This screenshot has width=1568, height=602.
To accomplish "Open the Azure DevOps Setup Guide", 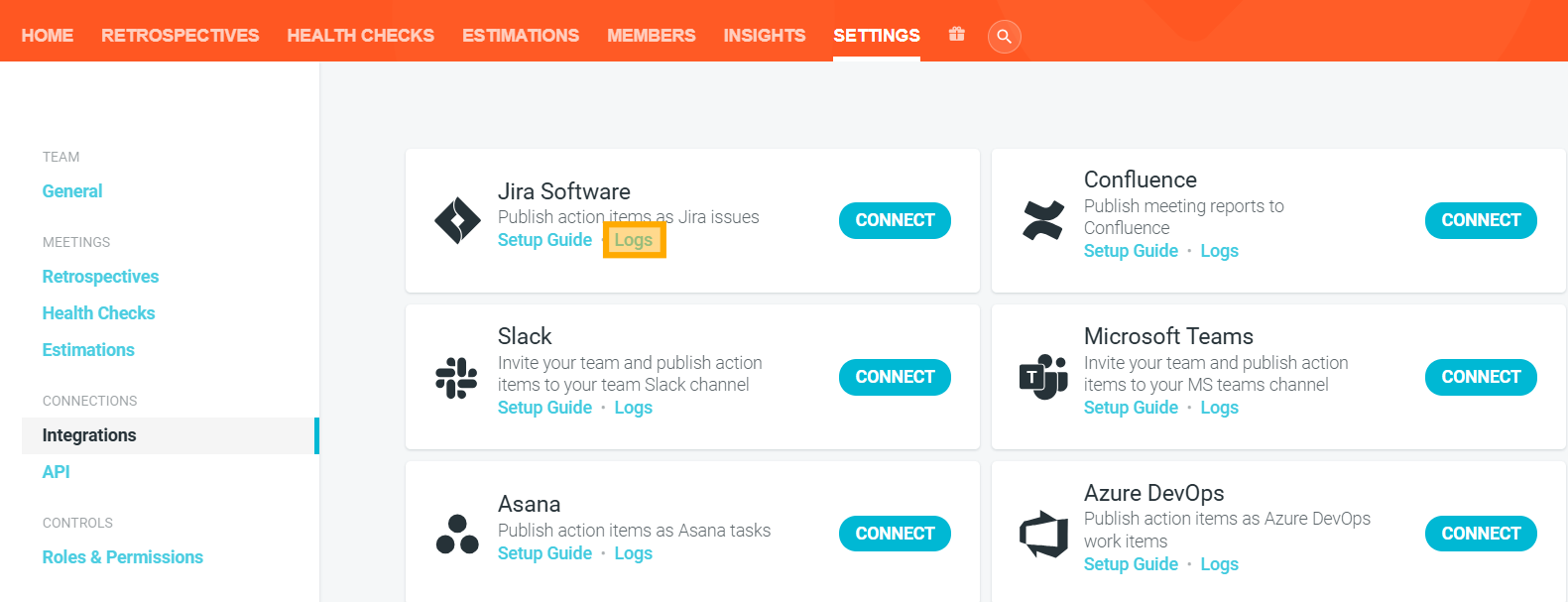I will click(1131, 564).
